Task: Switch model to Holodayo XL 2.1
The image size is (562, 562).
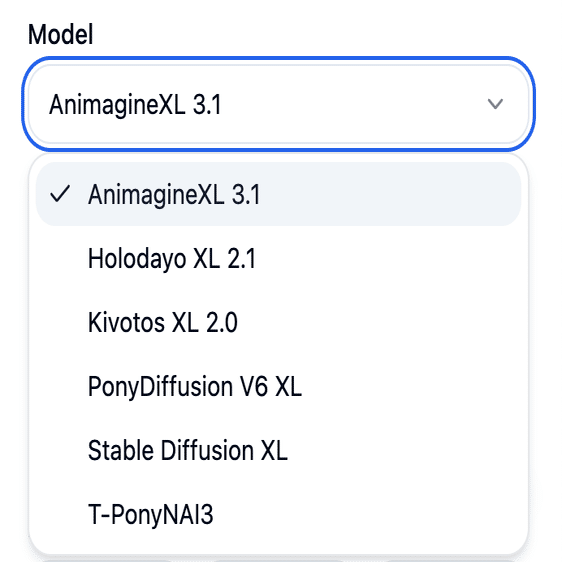Action: tap(278, 258)
